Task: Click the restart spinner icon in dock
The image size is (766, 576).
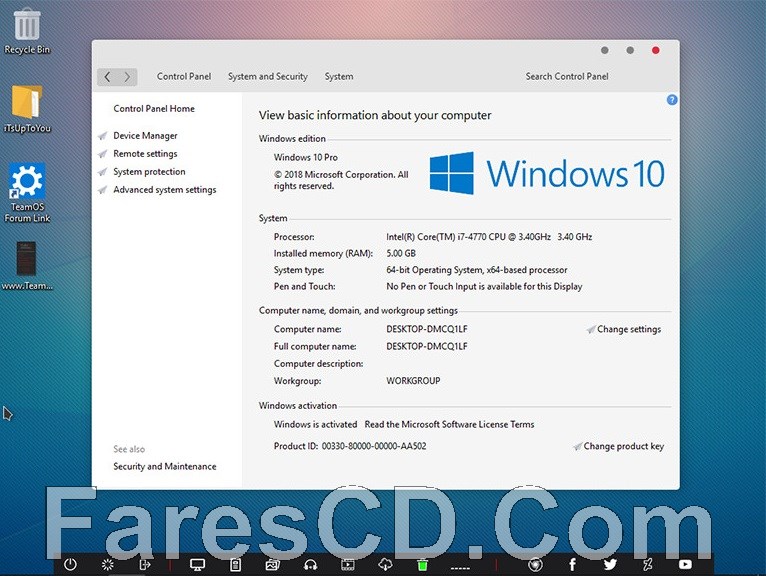Action: click(107, 565)
